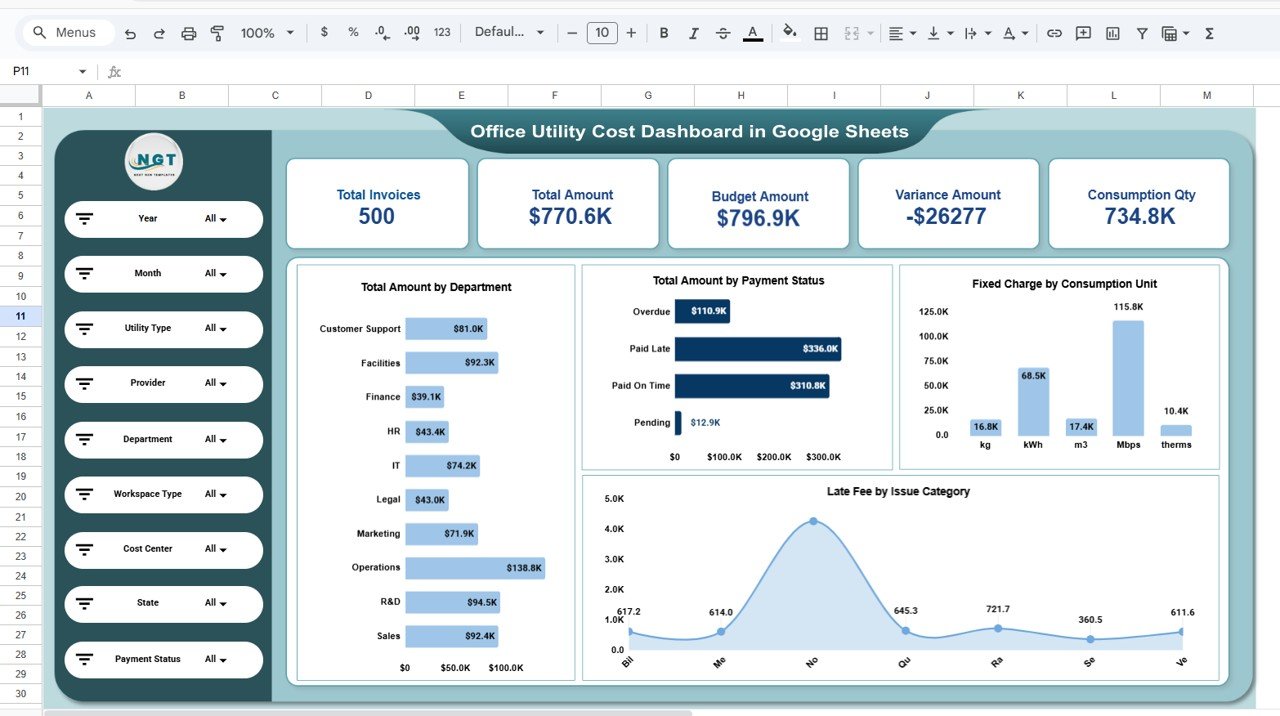Select the Paint format tool
The height and width of the screenshot is (716, 1280).
click(x=217, y=32)
